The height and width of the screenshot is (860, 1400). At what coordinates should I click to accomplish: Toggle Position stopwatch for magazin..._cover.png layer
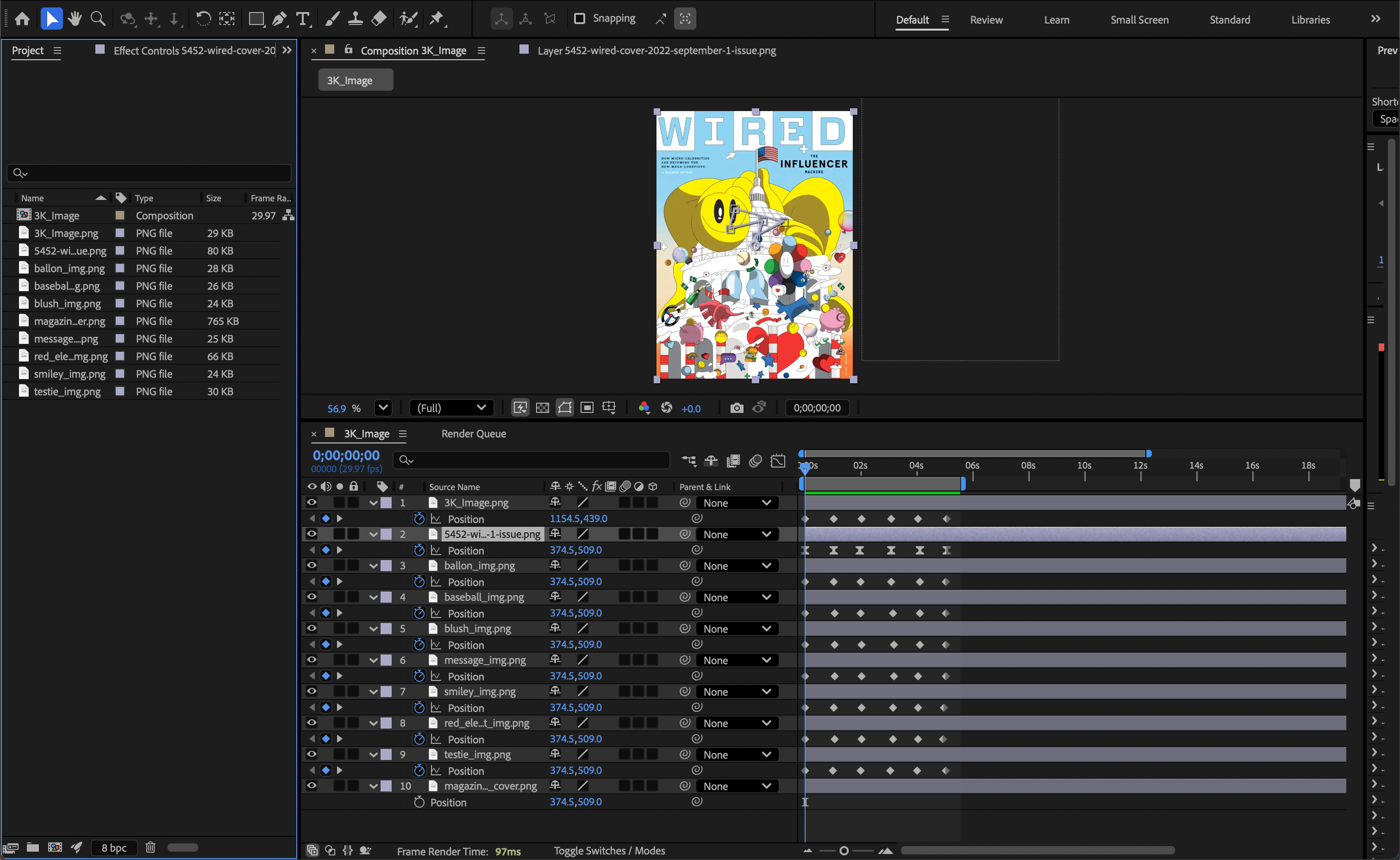[x=419, y=802]
